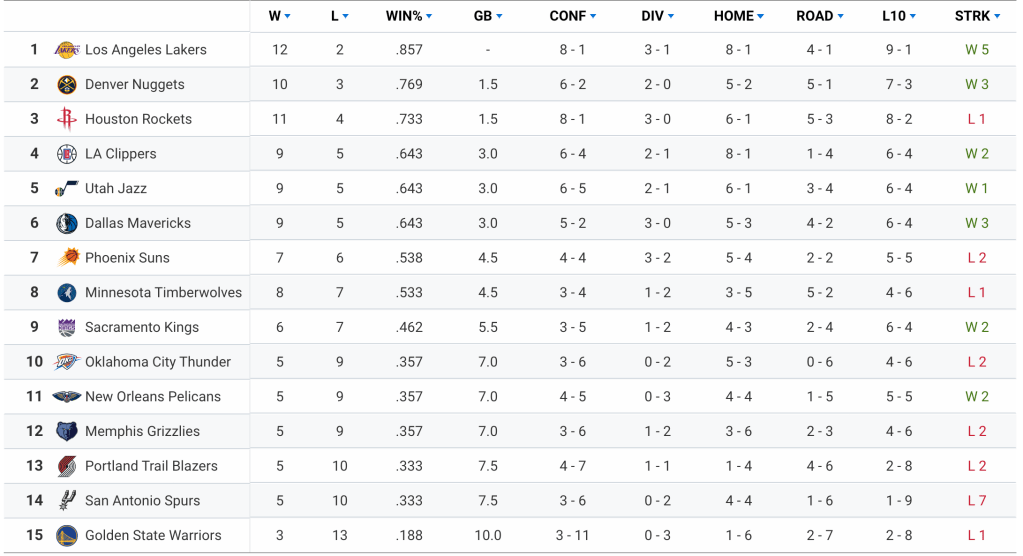1023x556 pixels.
Task: Open the Portland Trail Blazers link
Action: [x=151, y=466]
